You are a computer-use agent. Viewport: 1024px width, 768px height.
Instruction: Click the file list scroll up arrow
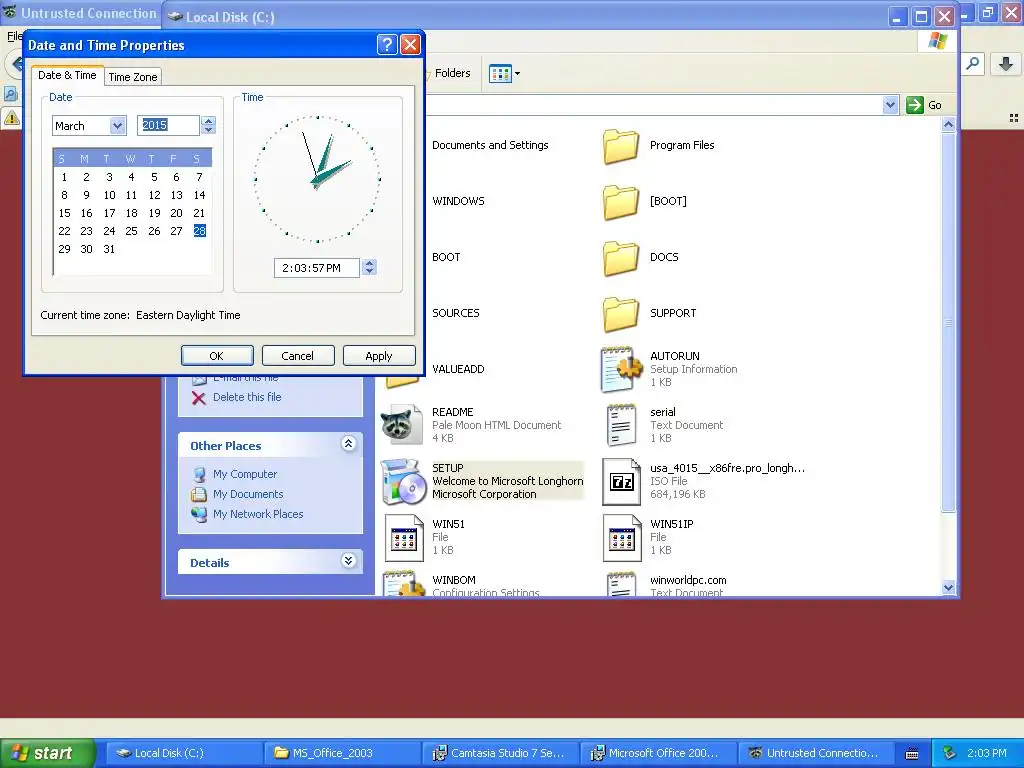(x=949, y=124)
